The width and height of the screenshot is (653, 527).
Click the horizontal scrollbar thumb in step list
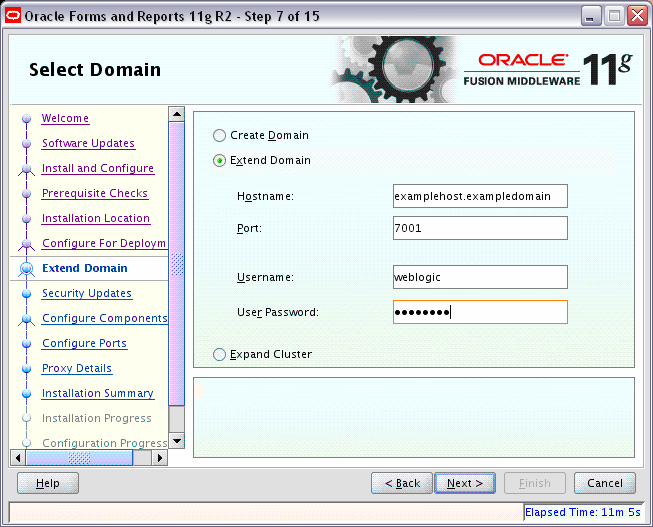(79, 458)
